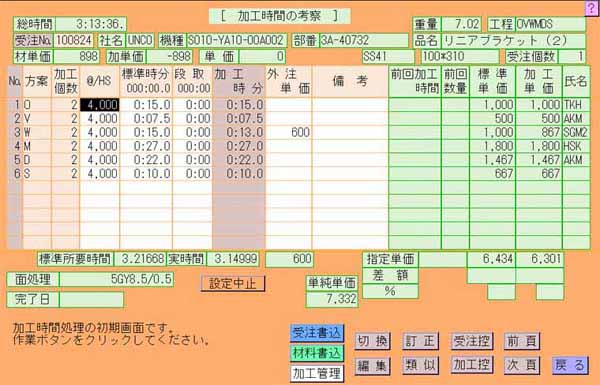This screenshot has height=385, width=600.
Task: Select highlighted 4,000 cell in row 1
Action: (x=99, y=105)
